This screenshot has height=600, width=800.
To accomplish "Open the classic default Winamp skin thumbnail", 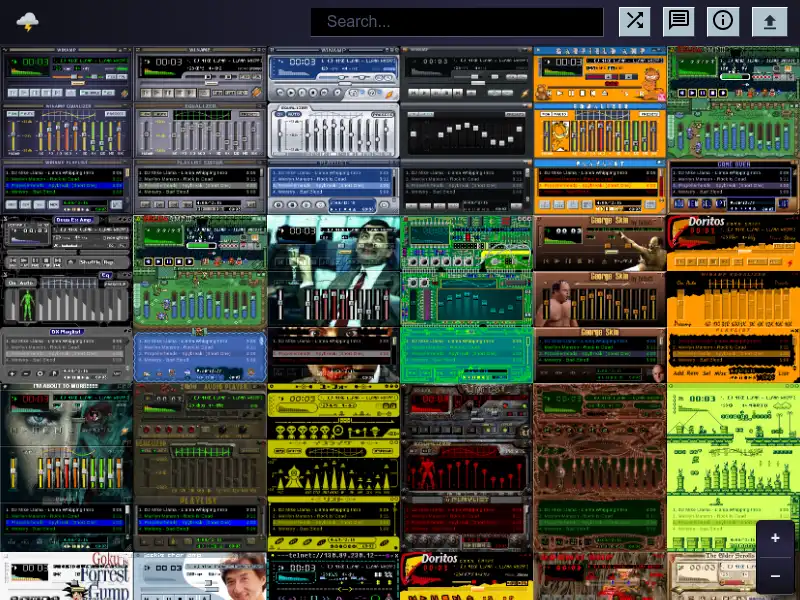I will 66,130.
